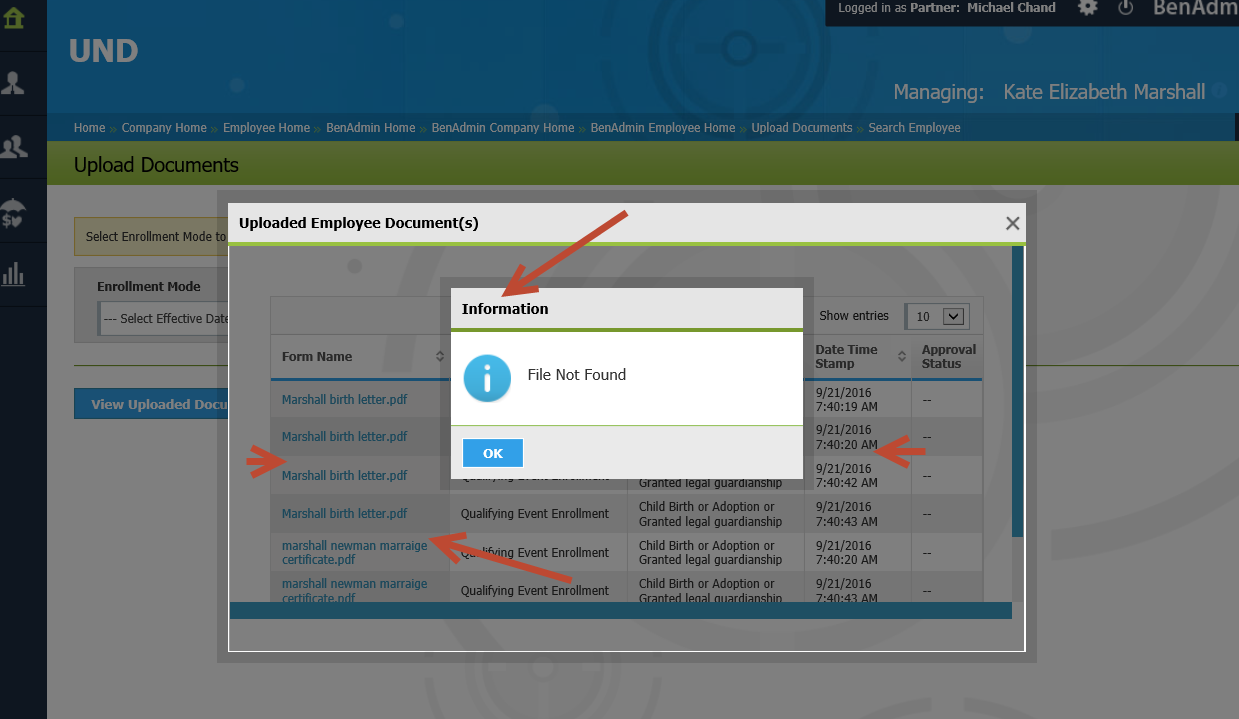1239x719 pixels.
Task: Go to Search Employee breadcrumb link
Action: 914,128
